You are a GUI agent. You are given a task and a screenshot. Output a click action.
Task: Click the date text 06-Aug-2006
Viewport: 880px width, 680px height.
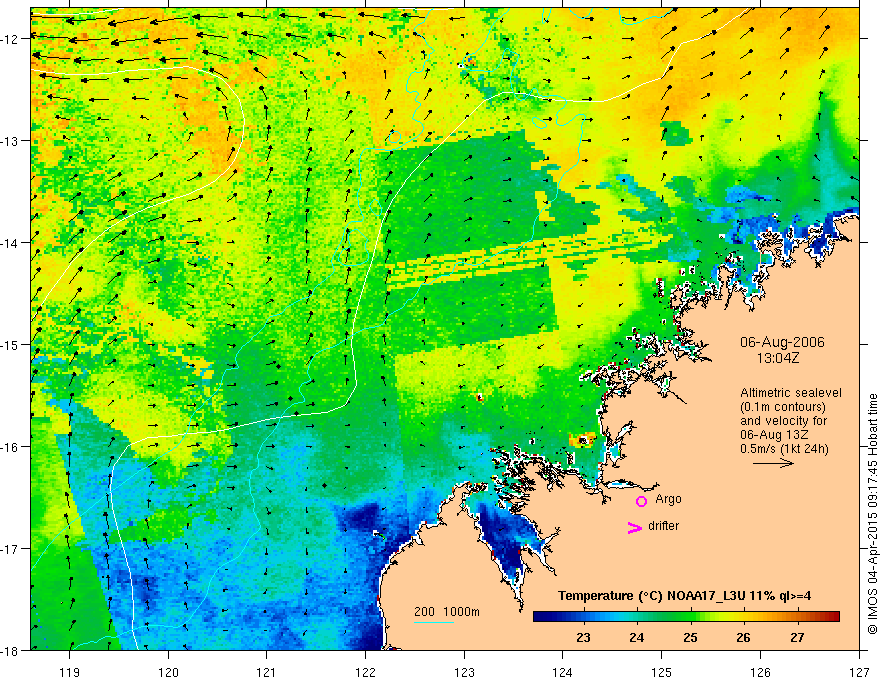click(x=782, y=342)
